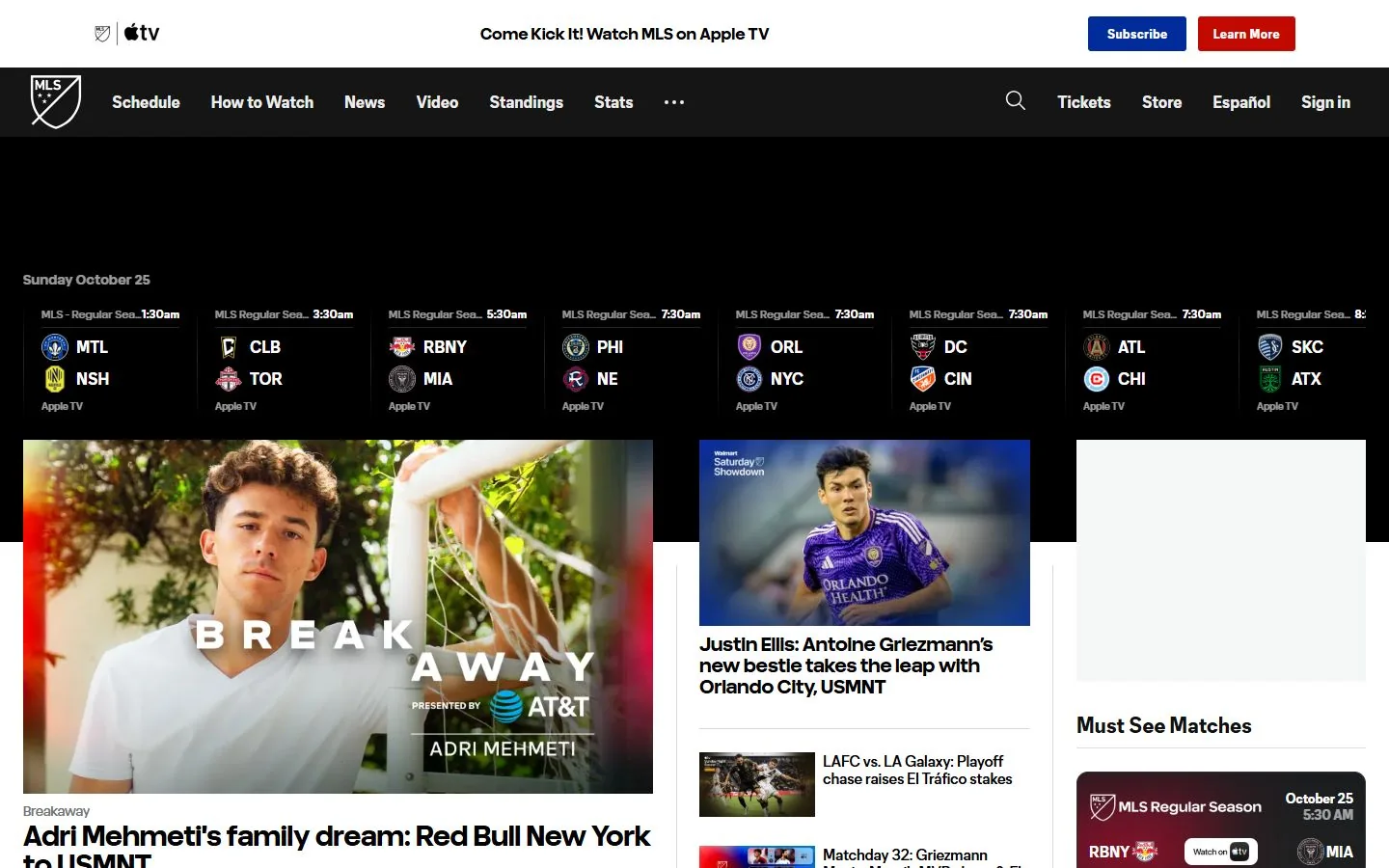Click the LAFC vs. LA Galaxy thumbnail
Image resolution: width=1389 pixels, height=868 pixels.
757,784
